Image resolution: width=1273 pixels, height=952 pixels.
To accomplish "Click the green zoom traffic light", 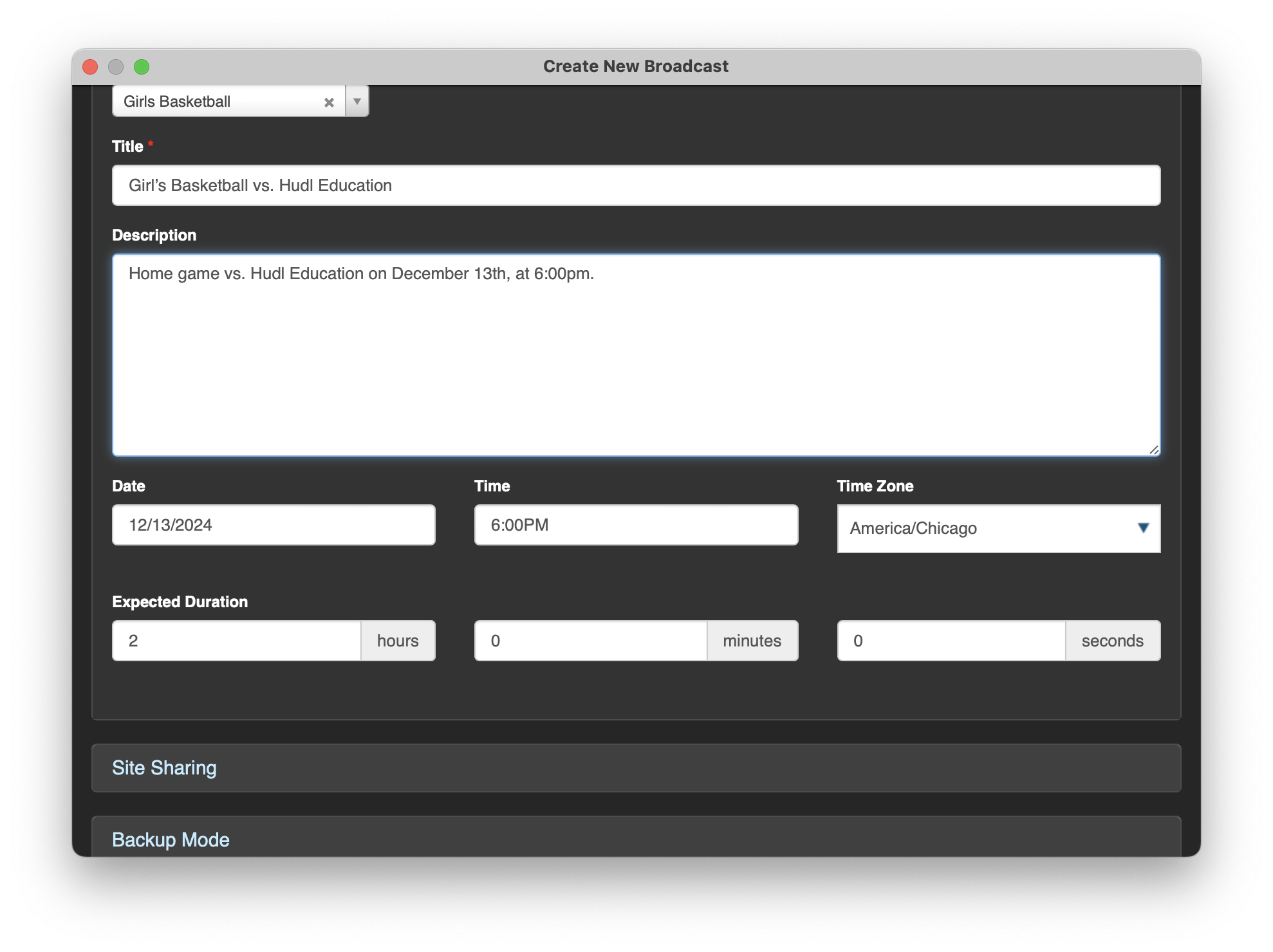I will pos(142,66).
